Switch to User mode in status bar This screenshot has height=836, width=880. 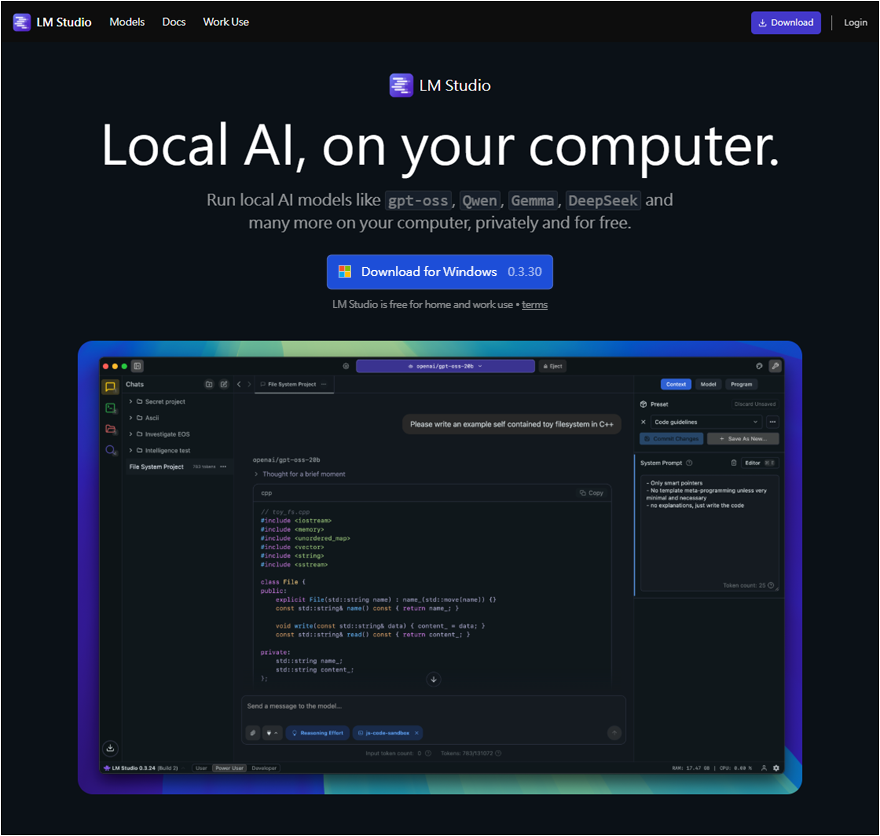pos(201,768)
